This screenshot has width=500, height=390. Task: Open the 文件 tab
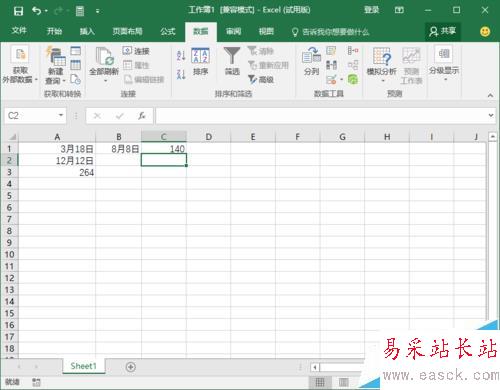[19, 31]
